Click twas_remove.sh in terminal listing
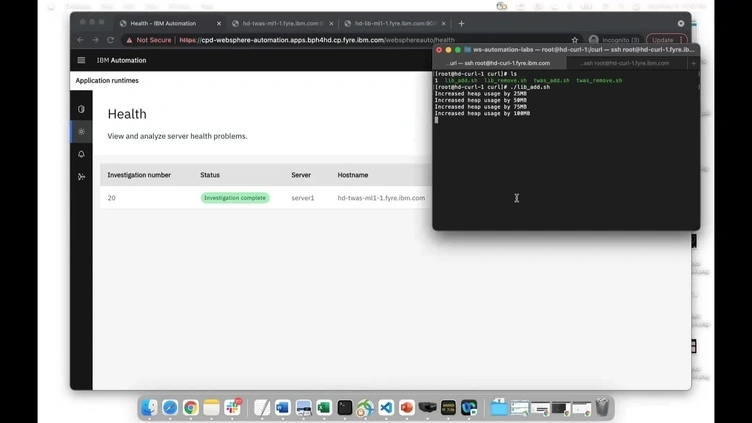 (599, 81)
